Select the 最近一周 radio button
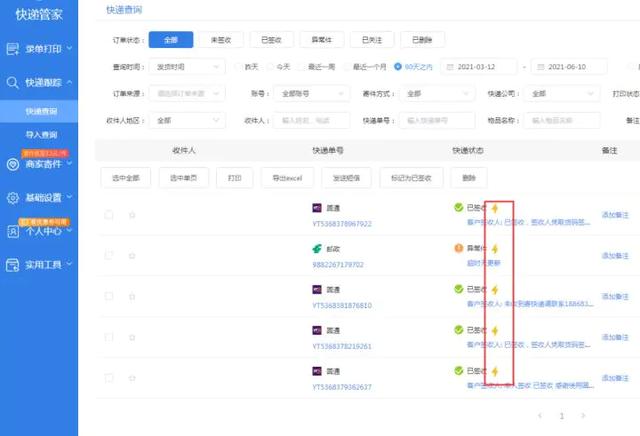The image size is (640, 436). (302, 67)
